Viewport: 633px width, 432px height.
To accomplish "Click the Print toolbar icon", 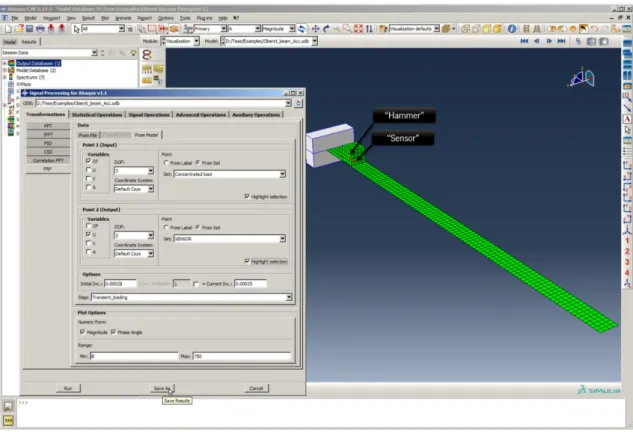I will pos(40,29).
